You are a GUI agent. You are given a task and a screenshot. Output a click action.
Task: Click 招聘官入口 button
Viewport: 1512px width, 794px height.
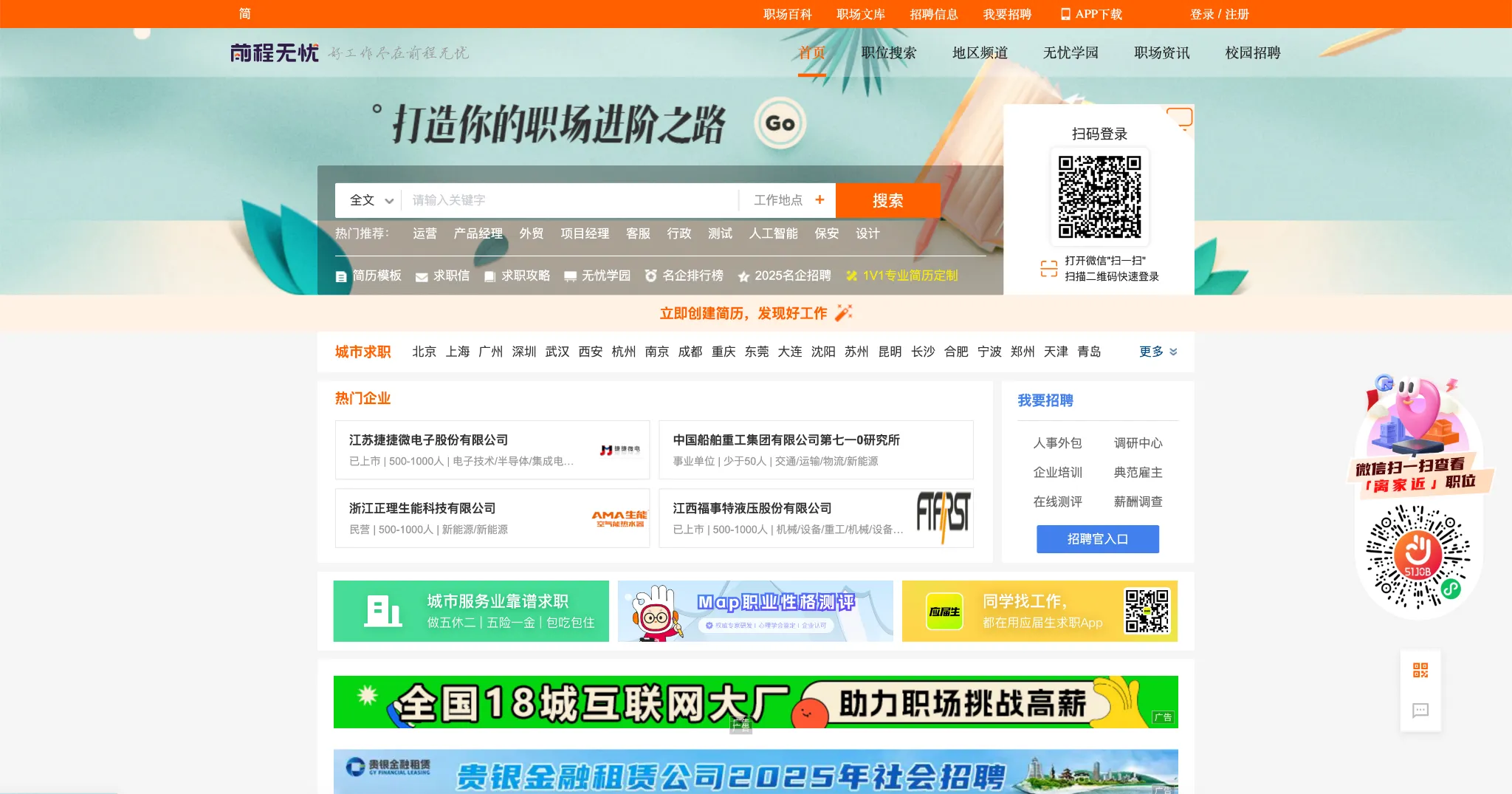coord(1098,539)
